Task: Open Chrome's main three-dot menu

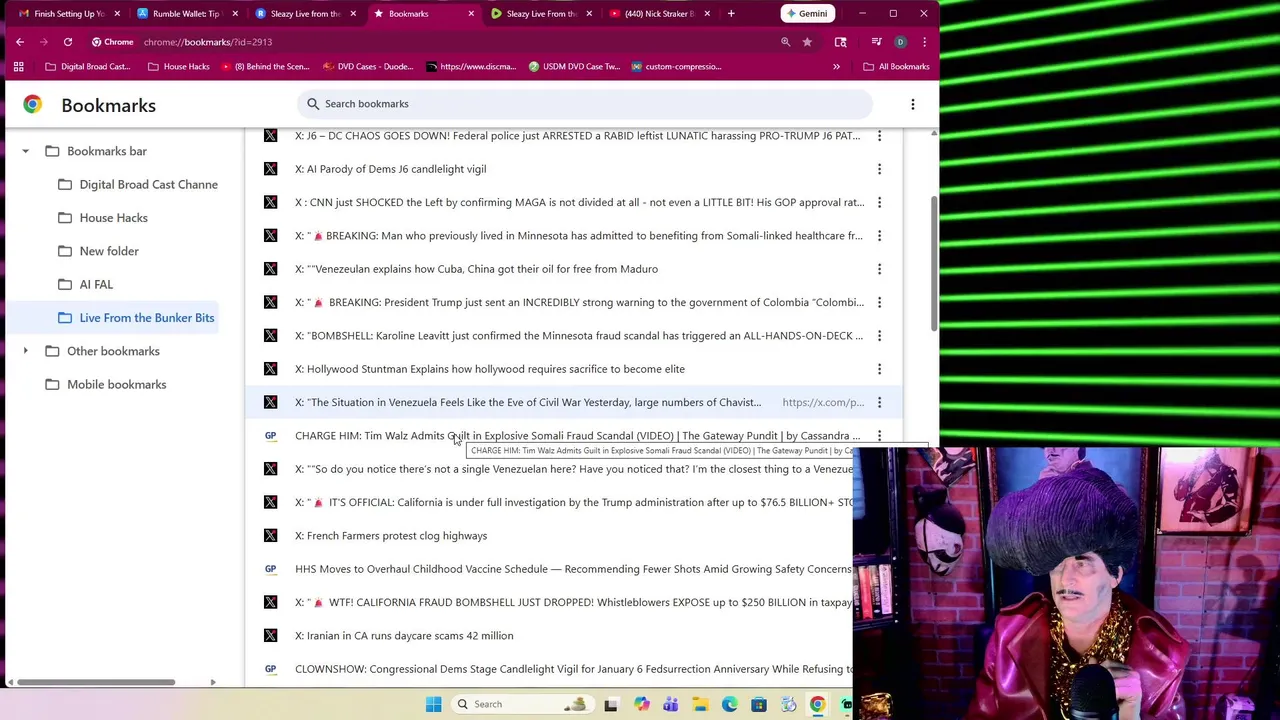Action: pos(924,42)
